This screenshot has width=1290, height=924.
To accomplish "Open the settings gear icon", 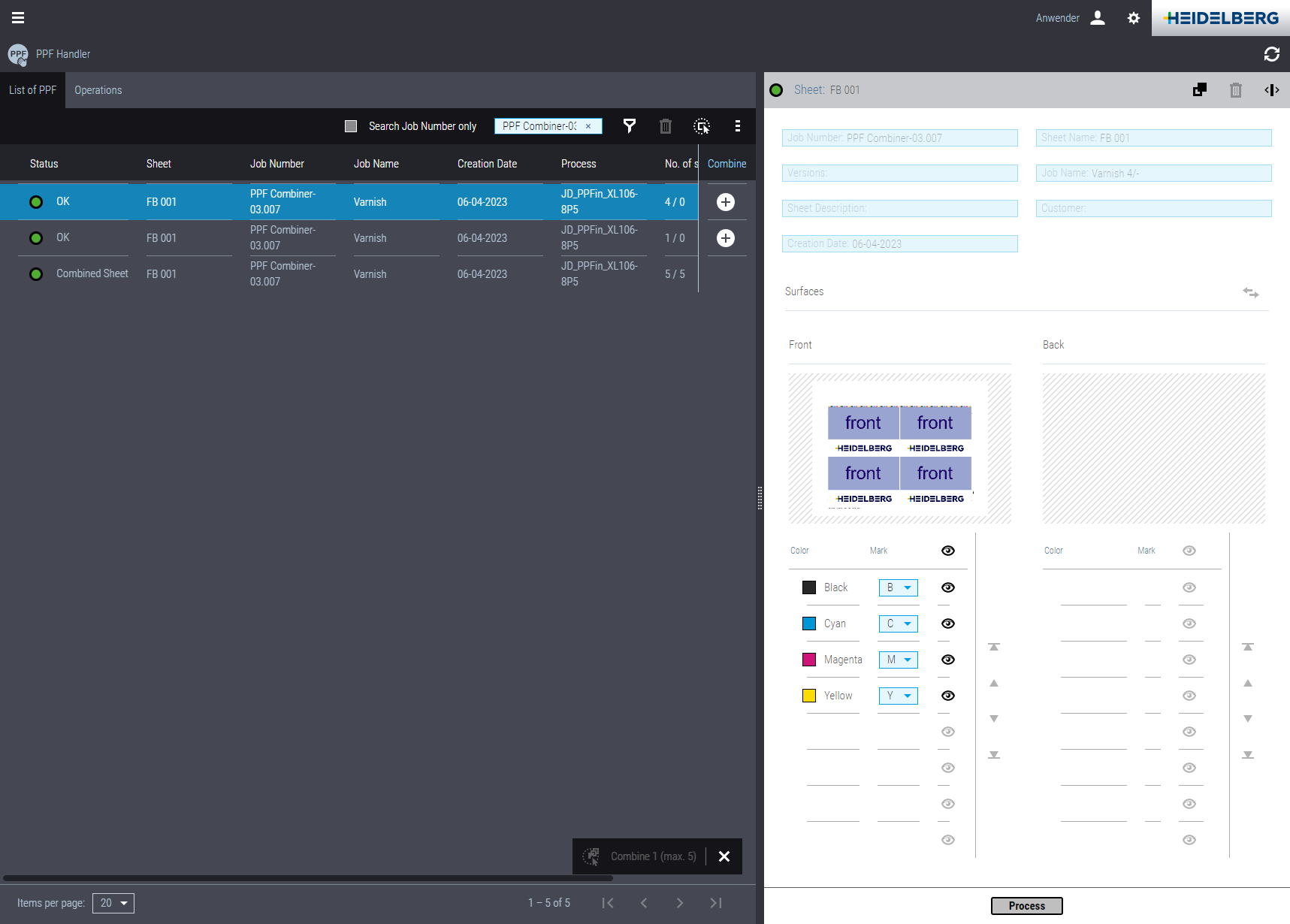I will tap(1133, 18).
